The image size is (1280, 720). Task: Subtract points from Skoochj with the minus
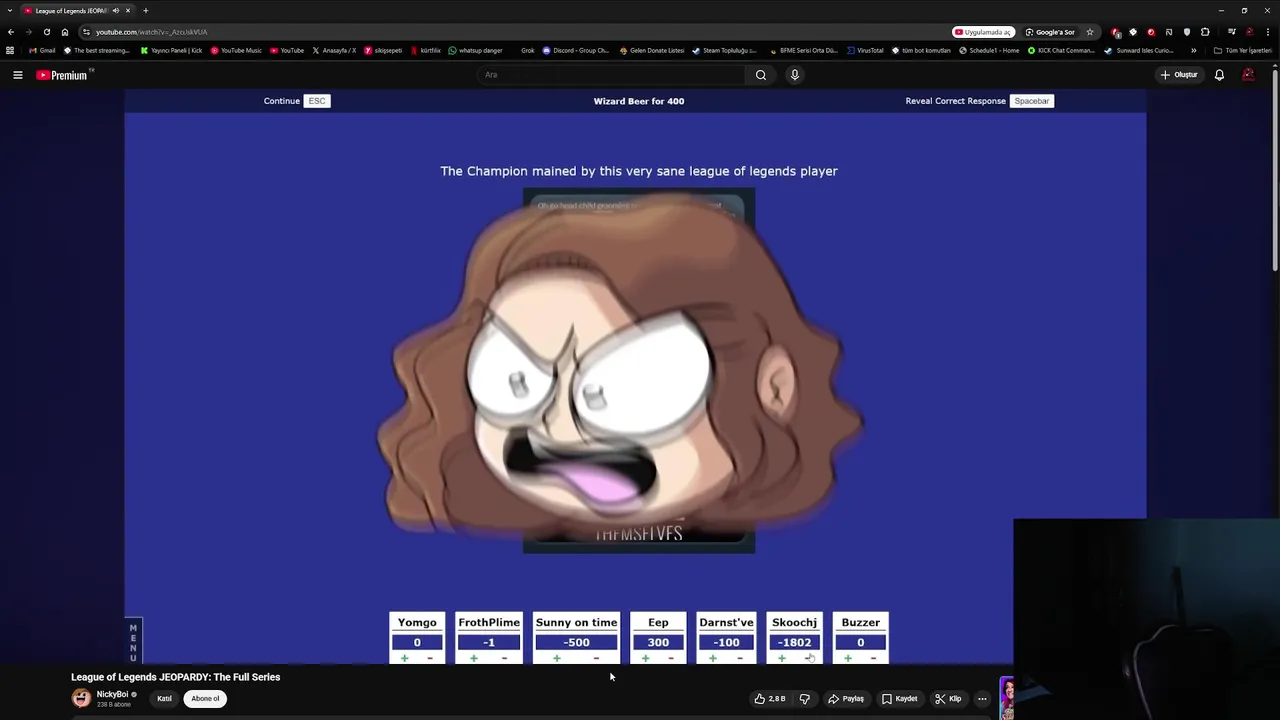pos(808,658)
